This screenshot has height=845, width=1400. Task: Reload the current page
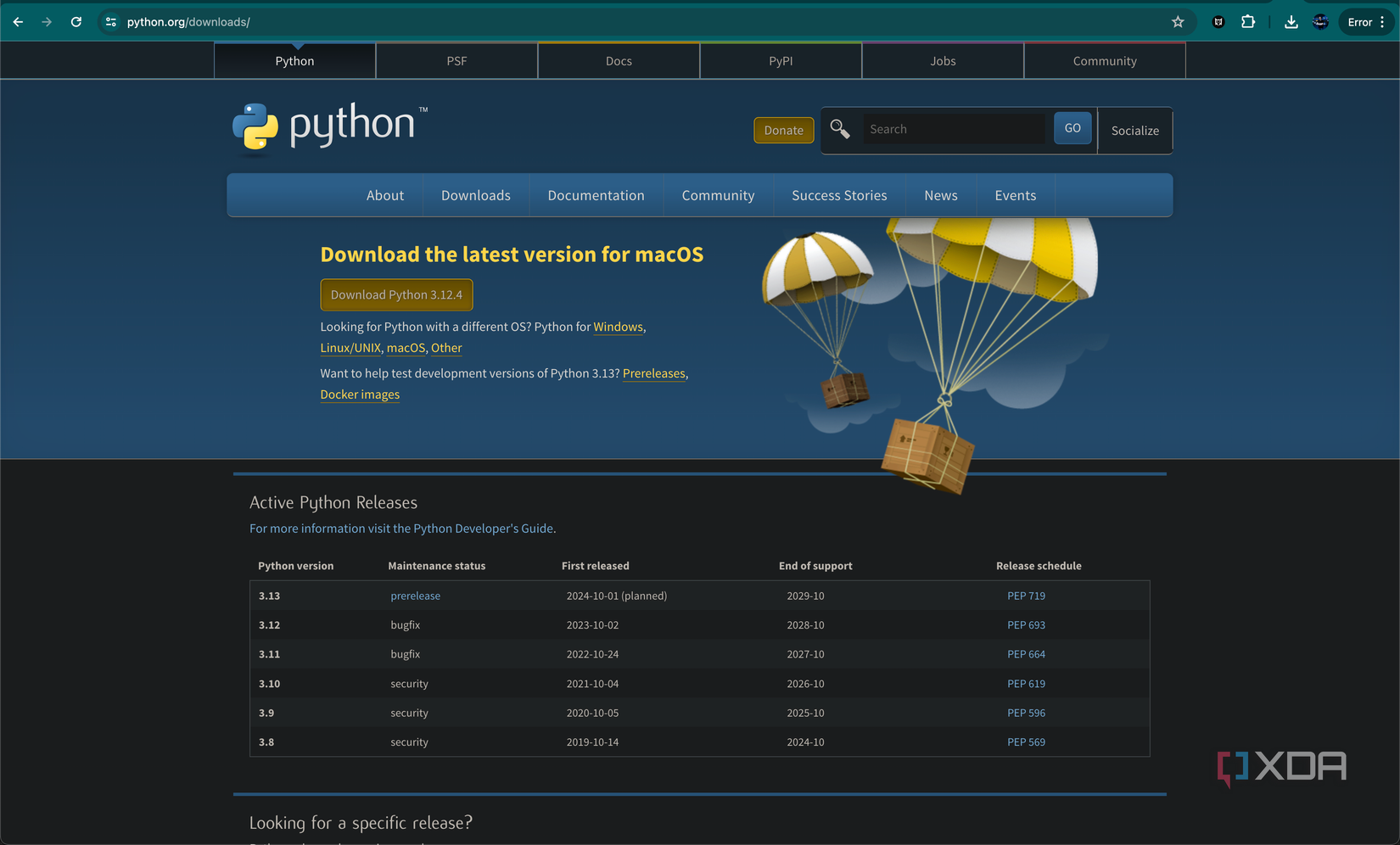(76, 21)
